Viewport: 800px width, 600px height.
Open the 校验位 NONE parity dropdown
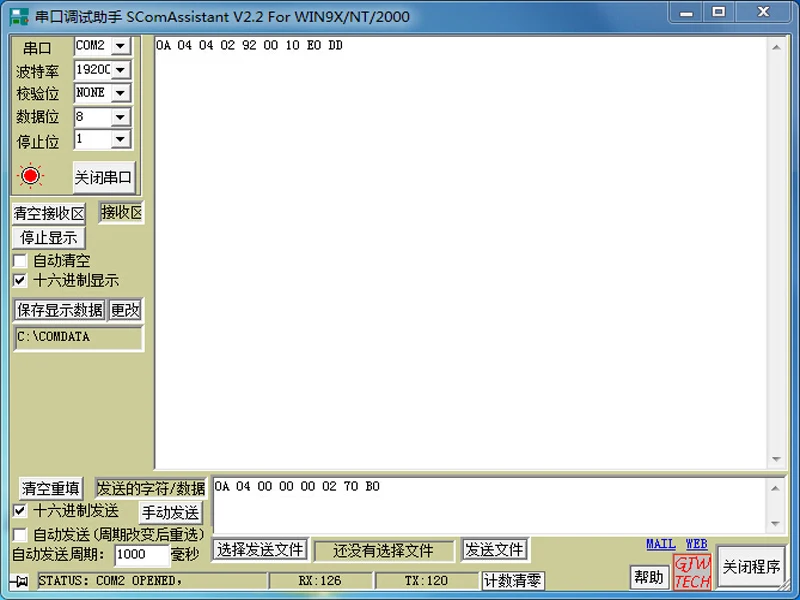tap(120, 93)
